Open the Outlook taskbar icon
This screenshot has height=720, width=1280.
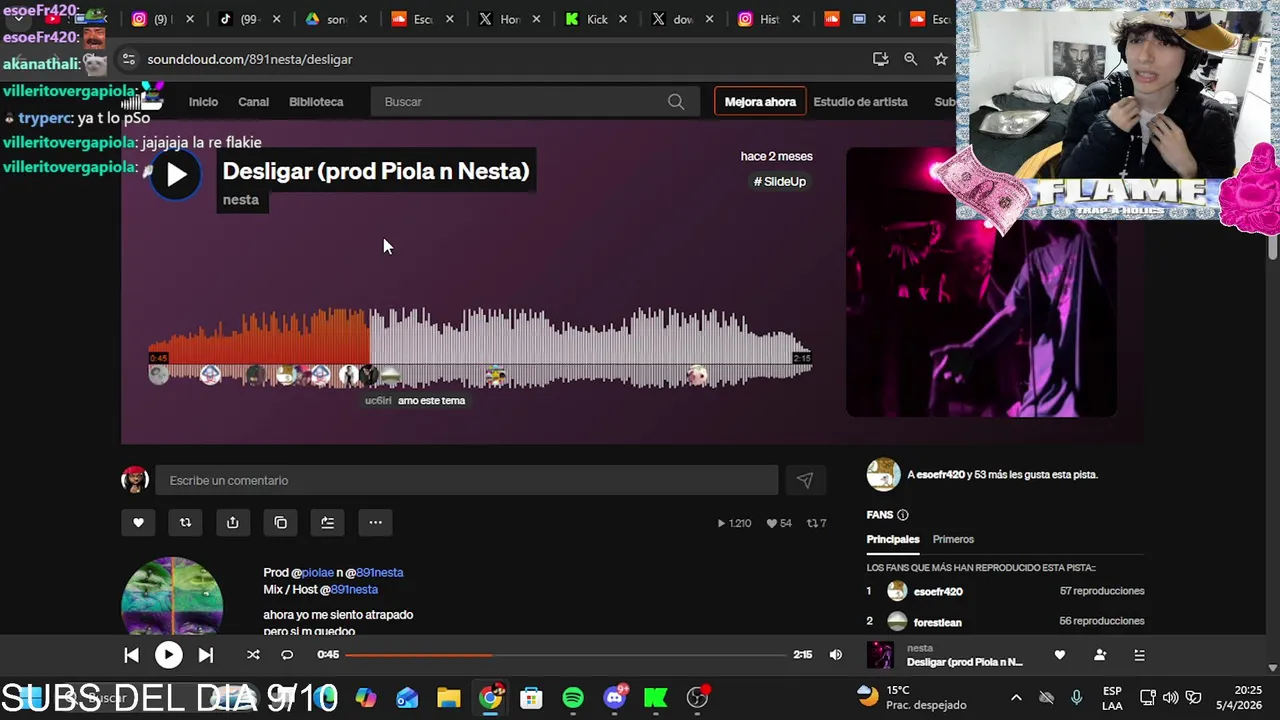pos(407,698)
